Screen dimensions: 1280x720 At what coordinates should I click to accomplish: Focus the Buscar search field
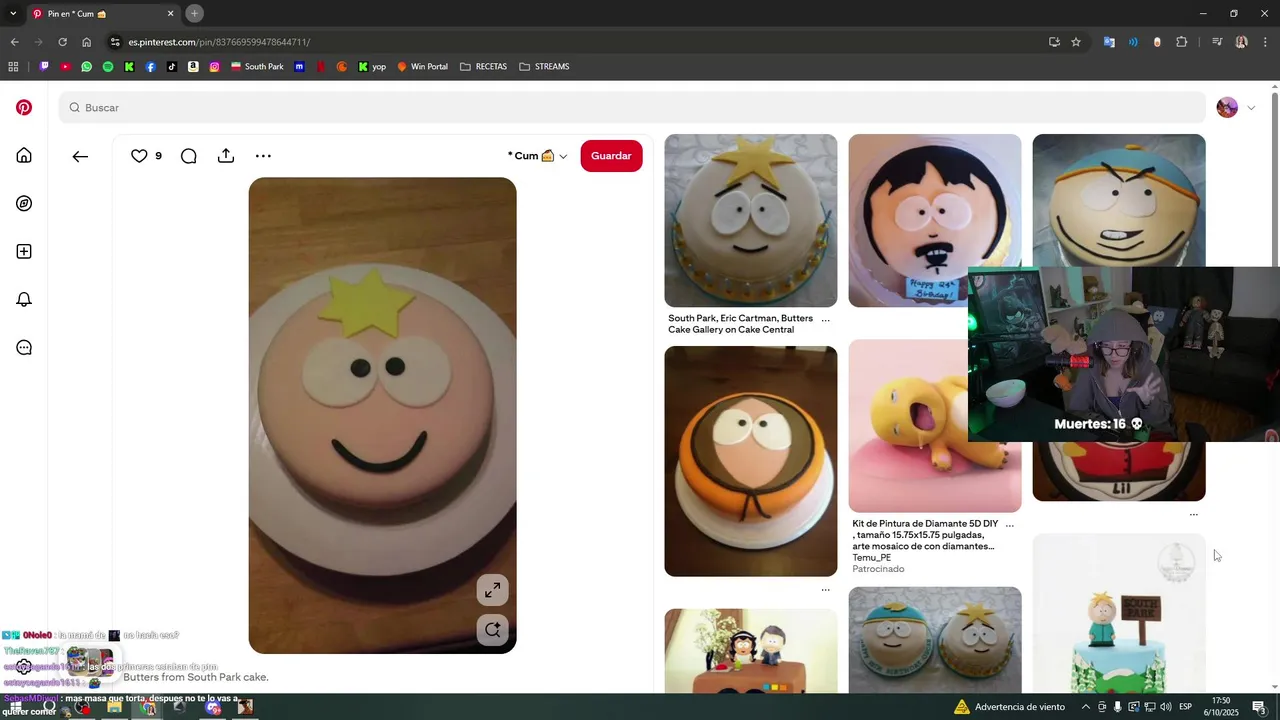coord(632,107)
